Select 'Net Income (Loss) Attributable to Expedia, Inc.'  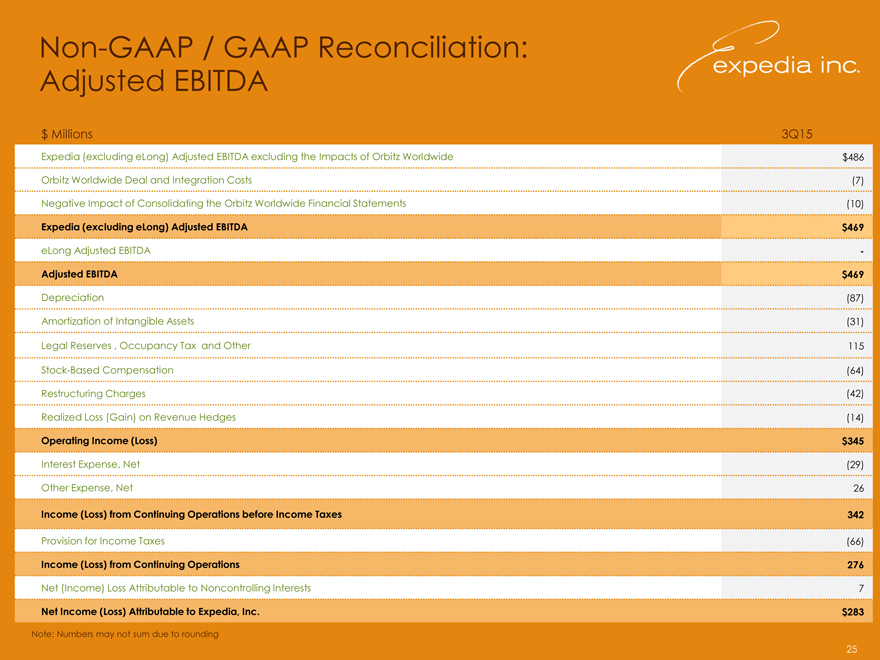(x=150, y=612)
